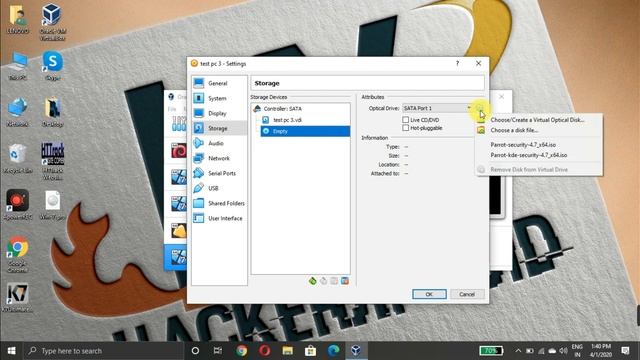Open the System settings category
640x360 pixels.
(x=219, y=98)
